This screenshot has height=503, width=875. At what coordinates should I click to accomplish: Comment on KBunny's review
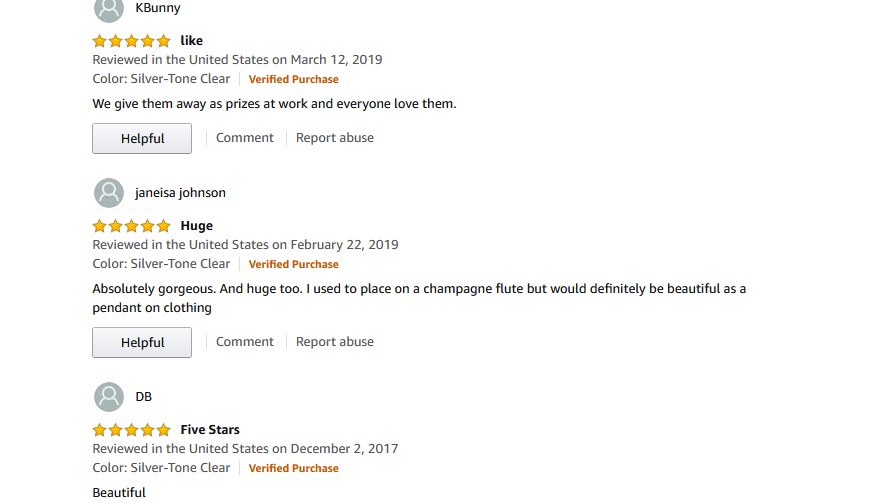click(x=244, y=138)
